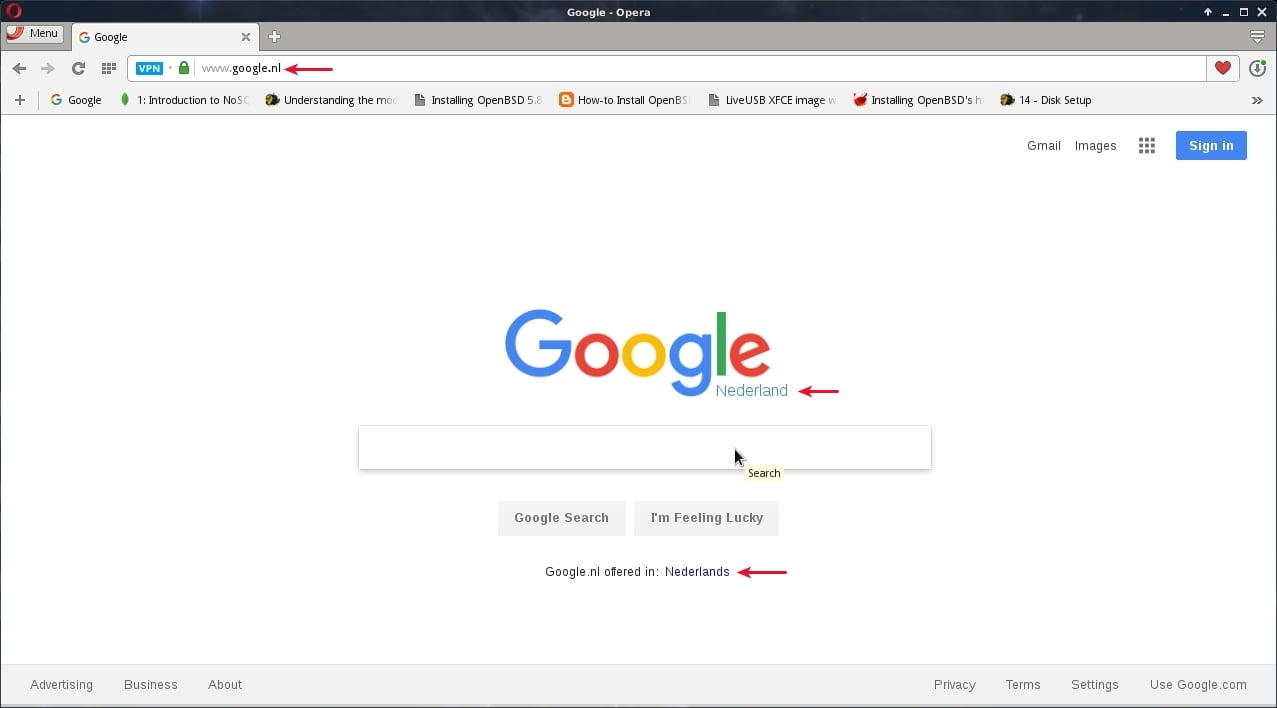The width and height of the screenshot is (1277, 708).
Task: Add page to bookmarks with heart icon
Action: coord(1222,68)
